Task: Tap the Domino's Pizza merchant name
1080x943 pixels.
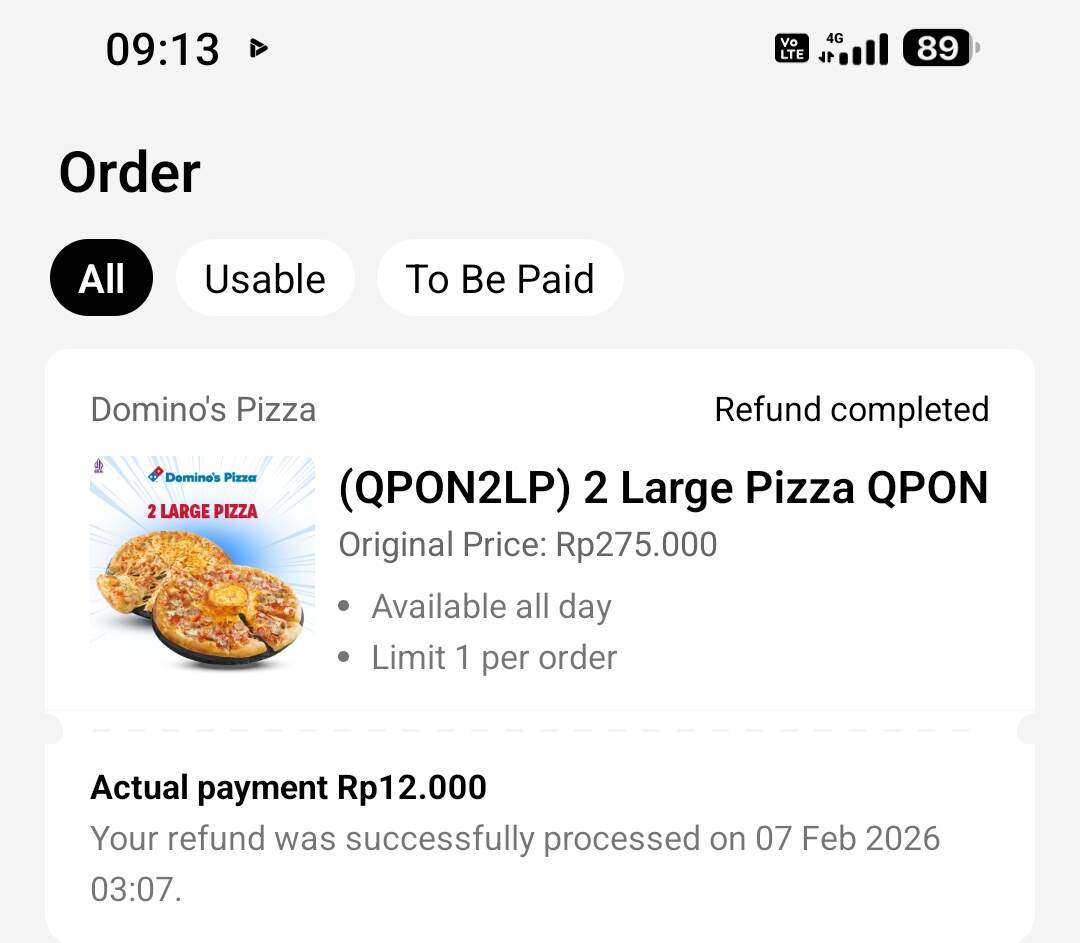Action: [203, 409]
